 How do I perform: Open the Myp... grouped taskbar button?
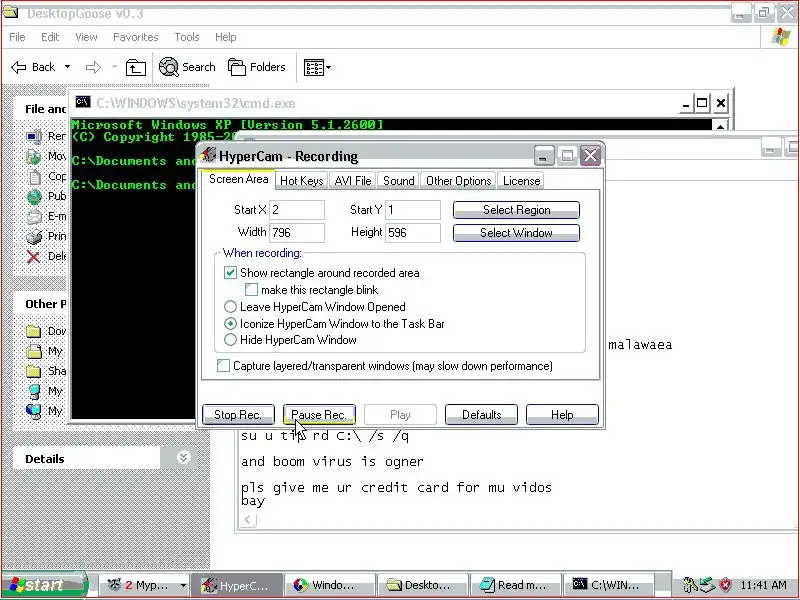point(144,585)
